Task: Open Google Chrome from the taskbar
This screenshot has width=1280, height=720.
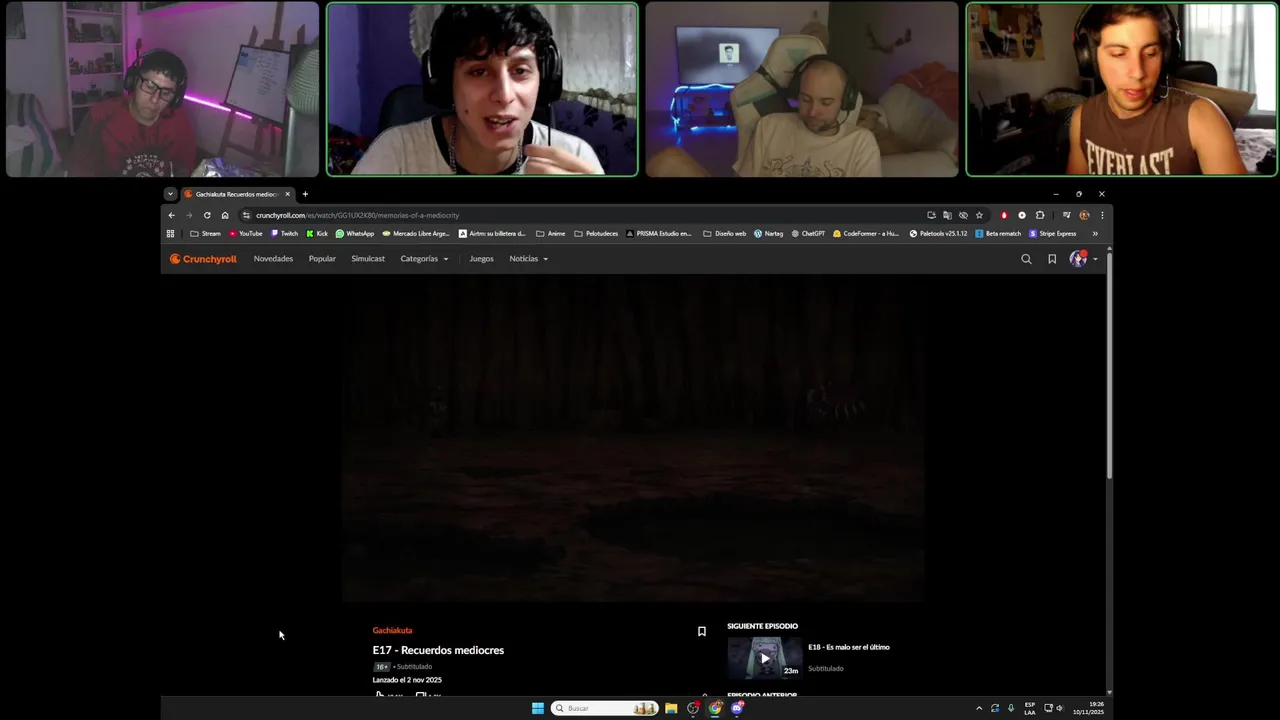Action: [x=715, y=708]
